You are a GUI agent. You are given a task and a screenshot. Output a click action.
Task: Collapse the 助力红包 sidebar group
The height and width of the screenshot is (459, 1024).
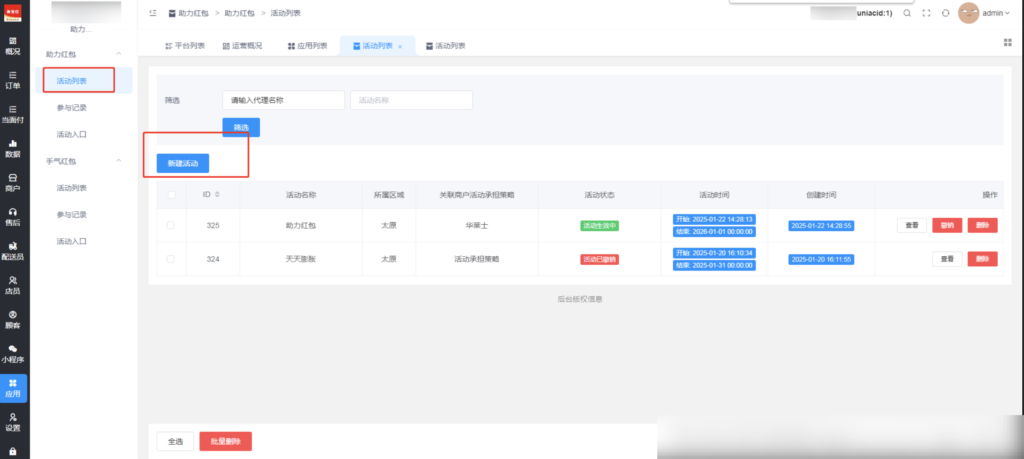(120, 53)
